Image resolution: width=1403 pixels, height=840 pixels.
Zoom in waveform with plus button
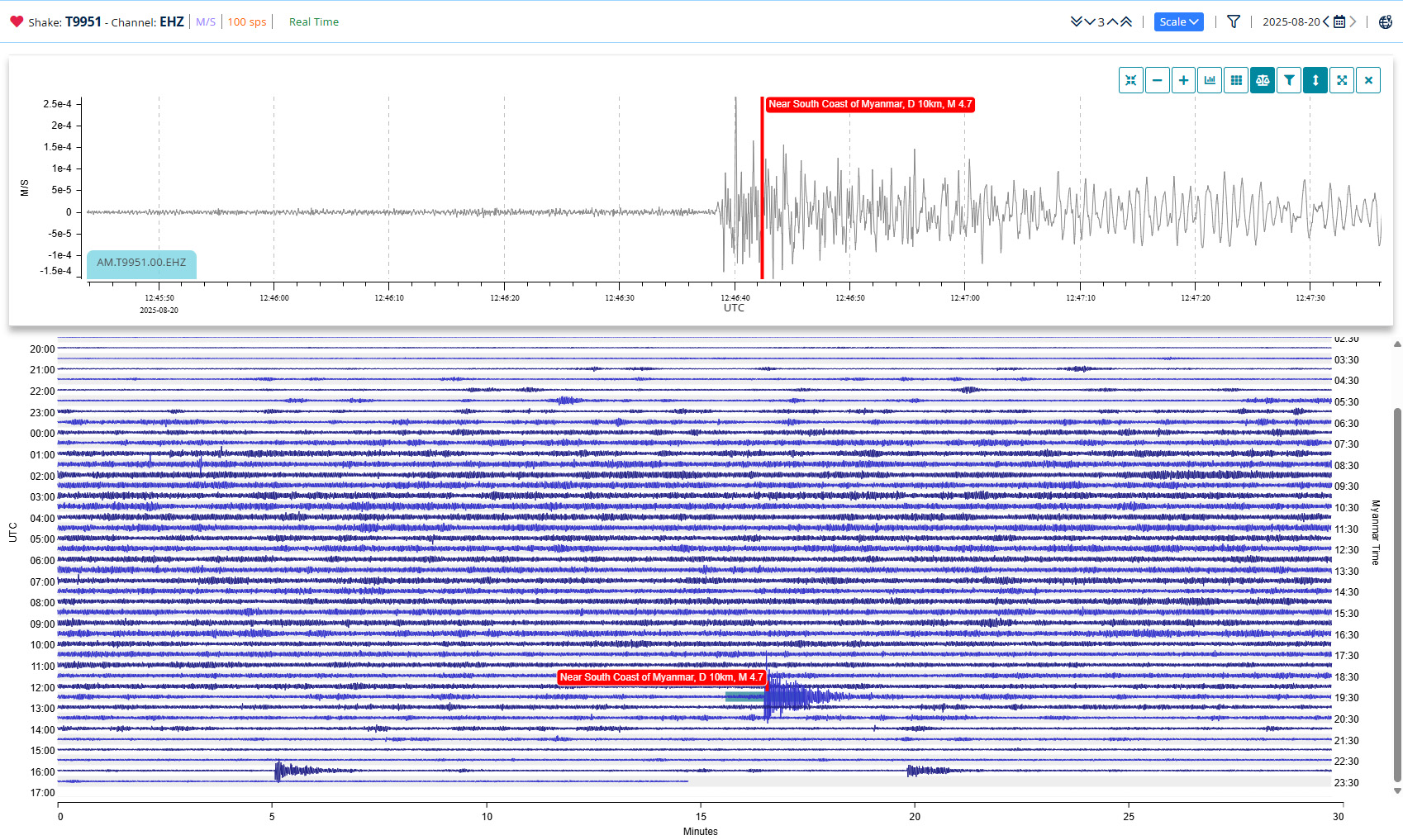[1184, 80]
